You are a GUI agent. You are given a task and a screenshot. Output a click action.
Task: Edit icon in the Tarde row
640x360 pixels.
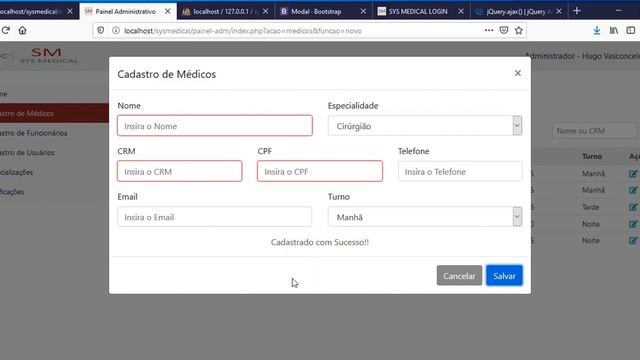coord(633,207)
